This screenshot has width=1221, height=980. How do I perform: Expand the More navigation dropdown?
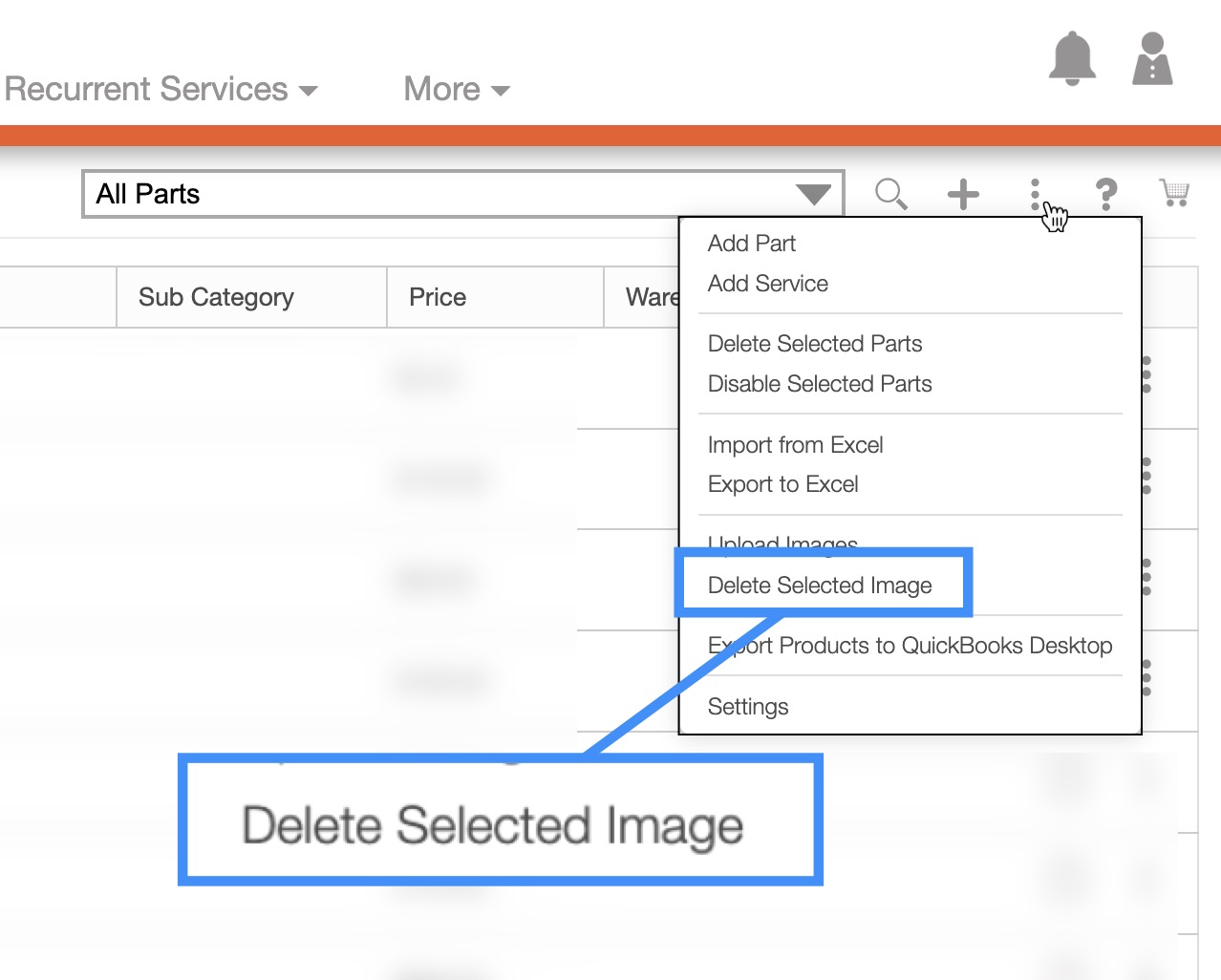(457, 90)
